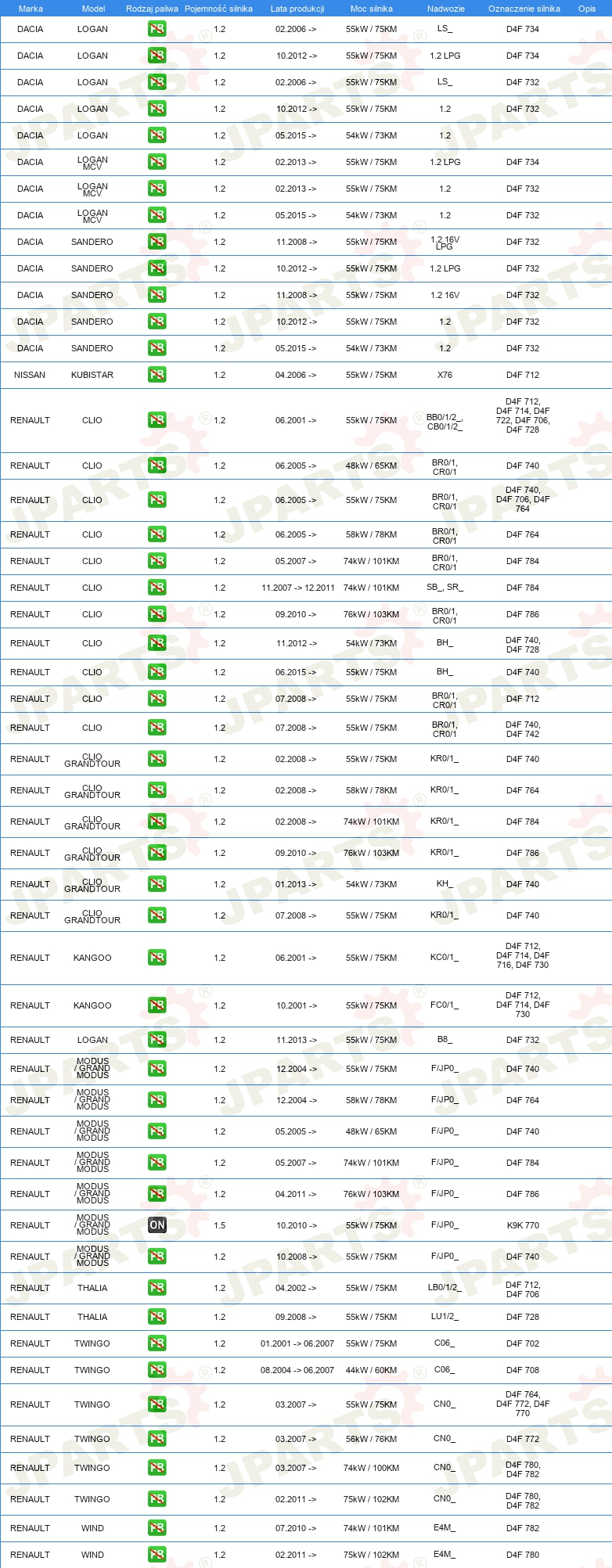612x1568 pixels.
Task: Click the Nadwozie column header
Action: pos(446,9)
